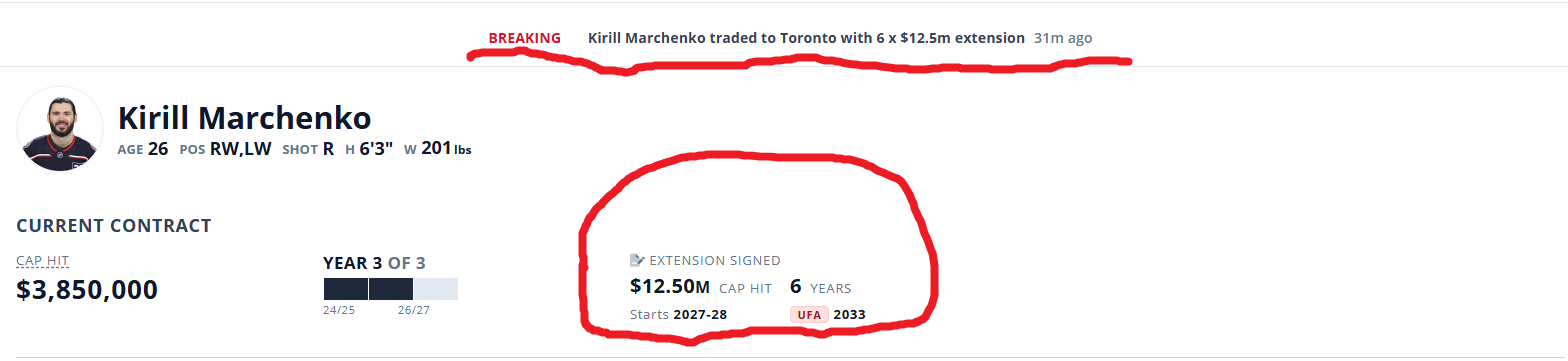Click the extension signed document icon
The width and height of the screenshot is (1568, 361).
[637, 260]
